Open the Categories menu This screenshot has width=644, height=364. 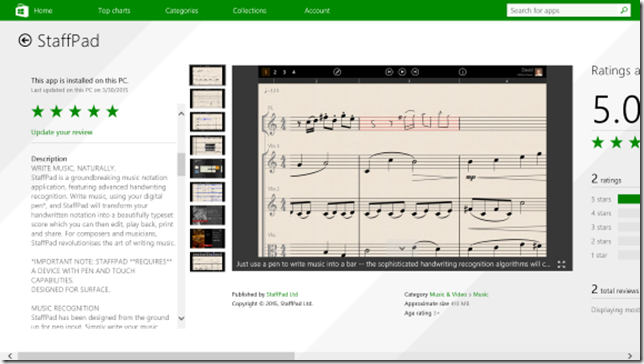[182, 11]
